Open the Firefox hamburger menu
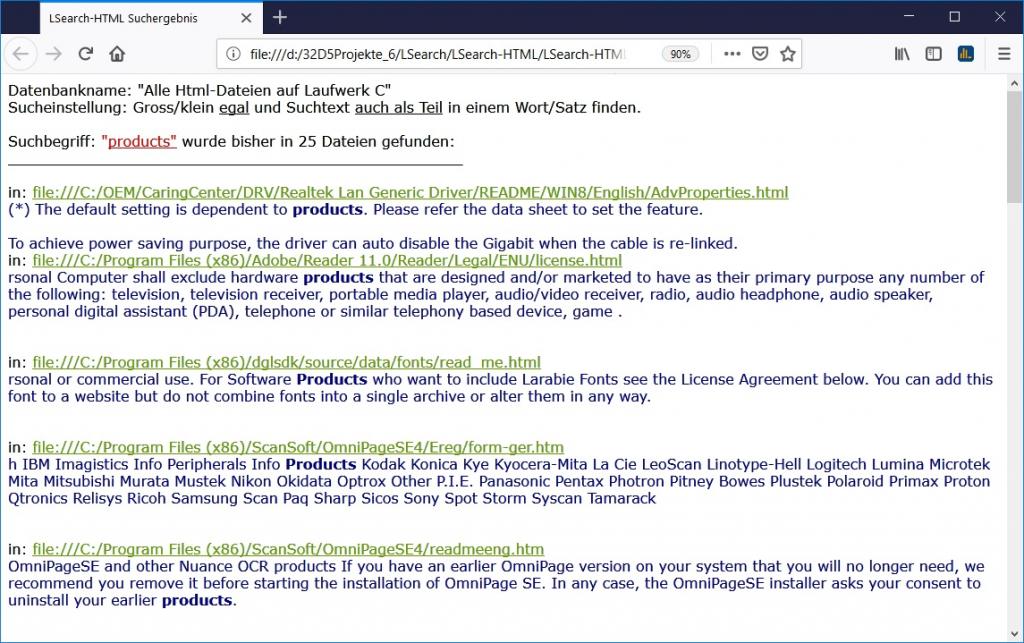1024x643 pixels. pos(1004,54)
